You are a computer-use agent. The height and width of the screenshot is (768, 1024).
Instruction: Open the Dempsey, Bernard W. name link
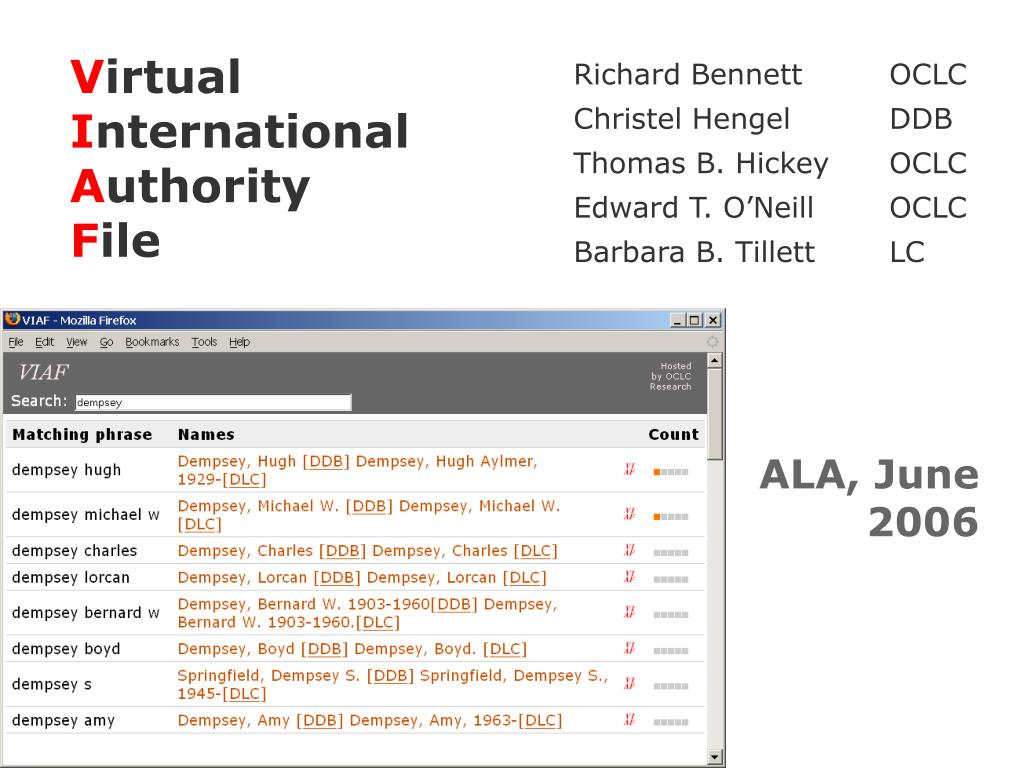(368, 613)
